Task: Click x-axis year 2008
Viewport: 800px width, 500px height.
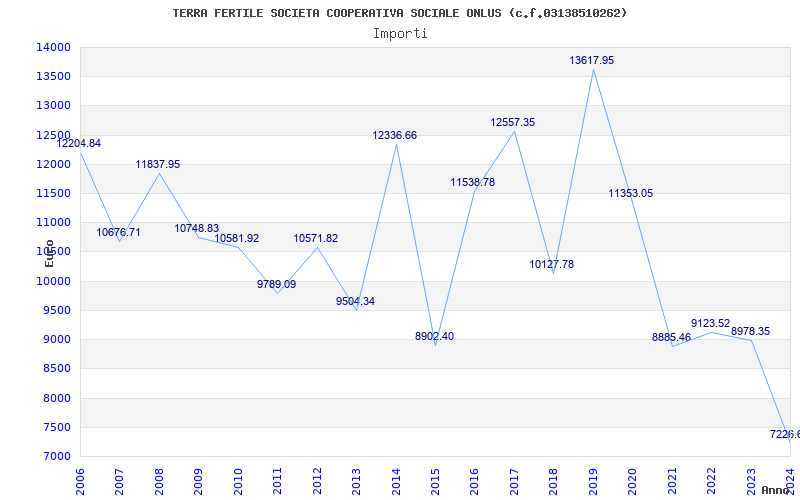Action: coord(159,481)
